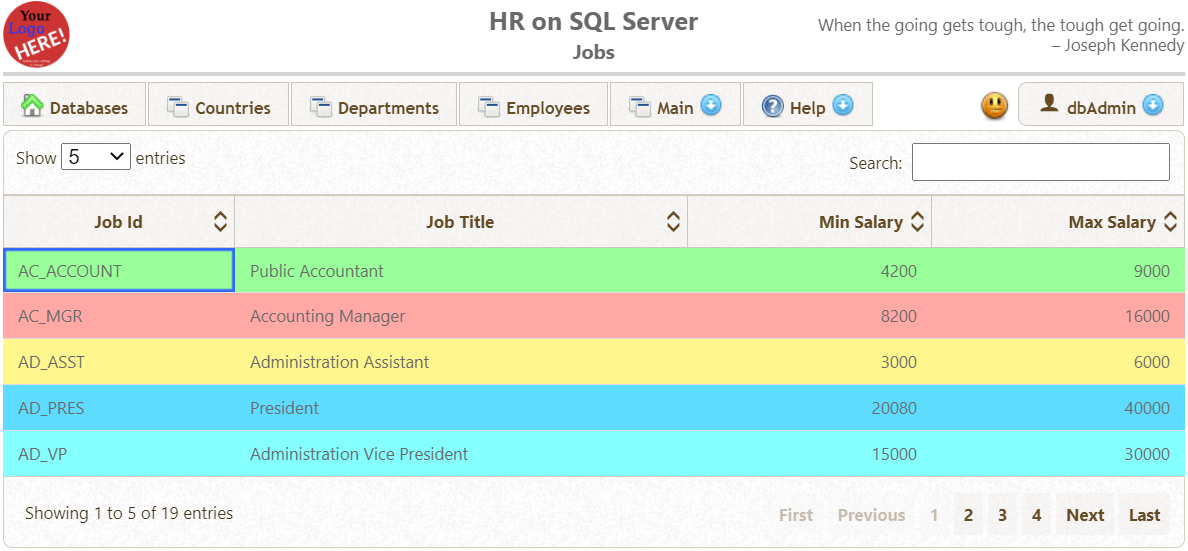This screenshot has width=1188, height=551.
Task: Open the Employees menu item
Action: pos(533,105)
